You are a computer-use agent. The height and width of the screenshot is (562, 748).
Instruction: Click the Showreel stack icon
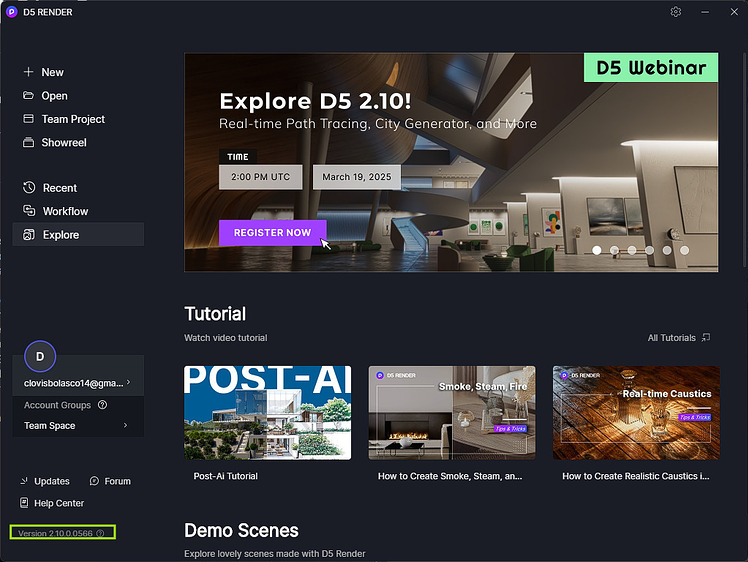(29, 142)
